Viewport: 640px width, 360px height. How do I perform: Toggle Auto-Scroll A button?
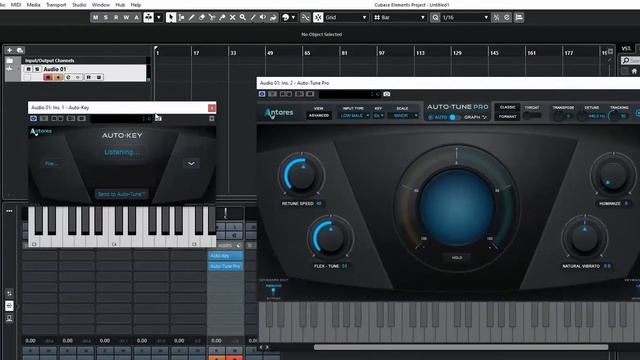pyautogui.click(x=136, y=18)
